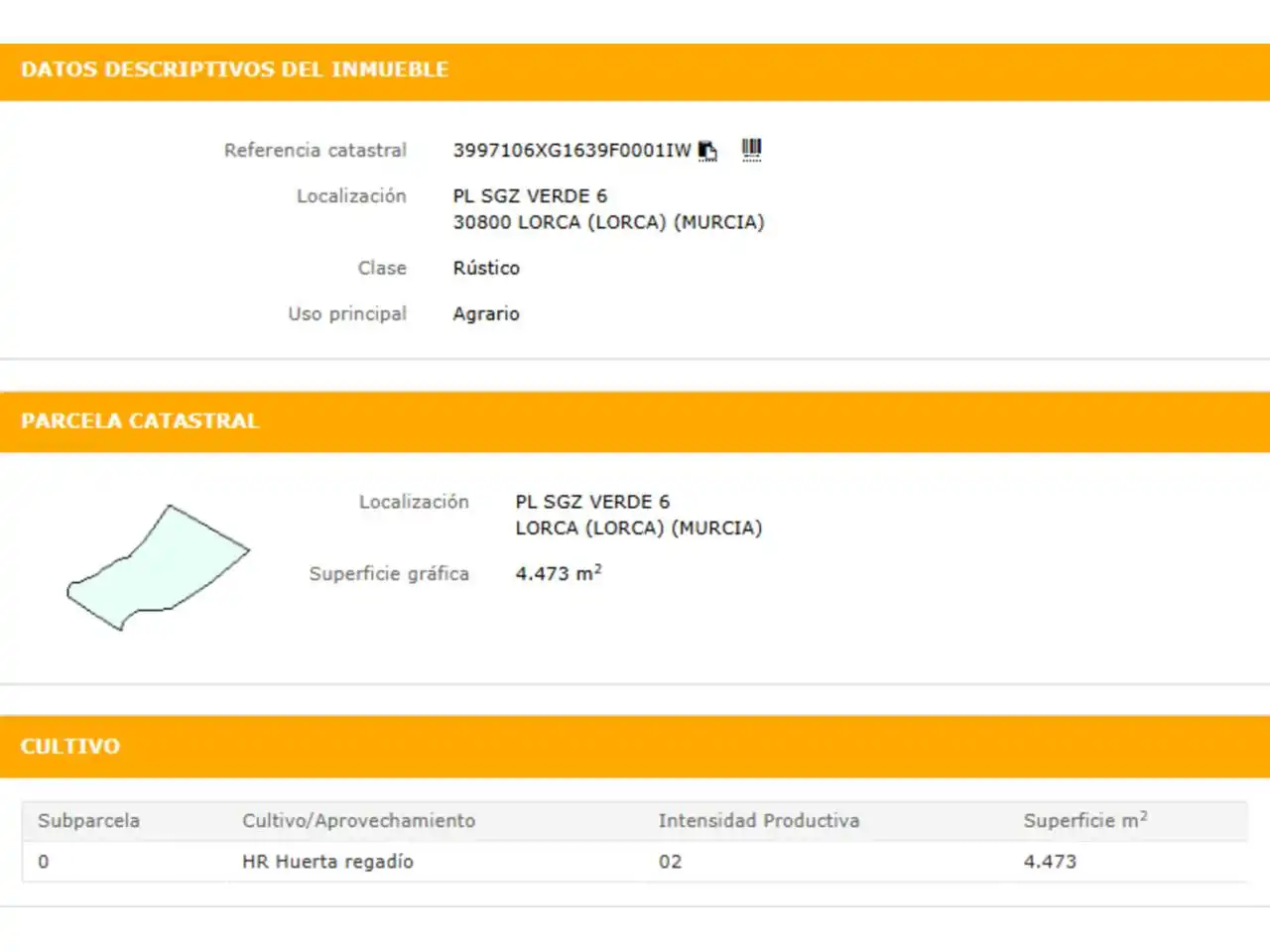Screen dimensions: 1270x952
Task: Select the reference code 3997106XG1639F0001IW
Action: coord(571,151)
